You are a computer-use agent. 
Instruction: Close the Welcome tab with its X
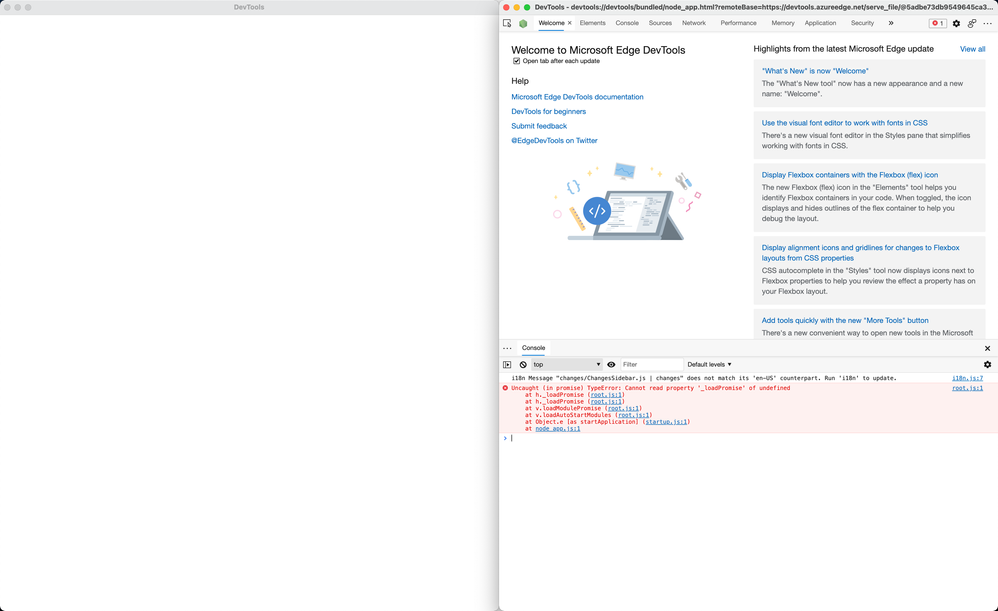570,23
